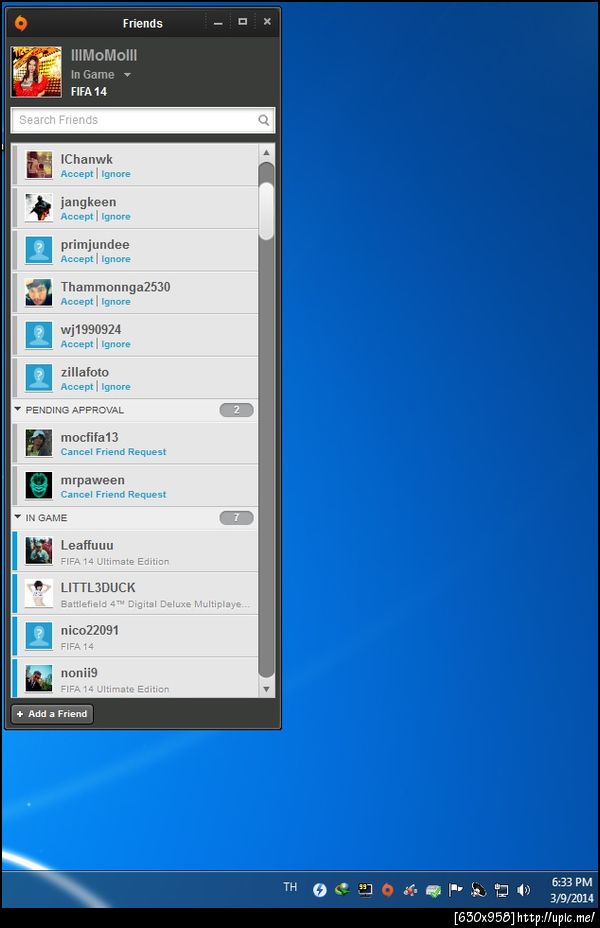Ignore wj1990924's friend request
This screenshot has height=928, width=600.
tap(116, 344)
